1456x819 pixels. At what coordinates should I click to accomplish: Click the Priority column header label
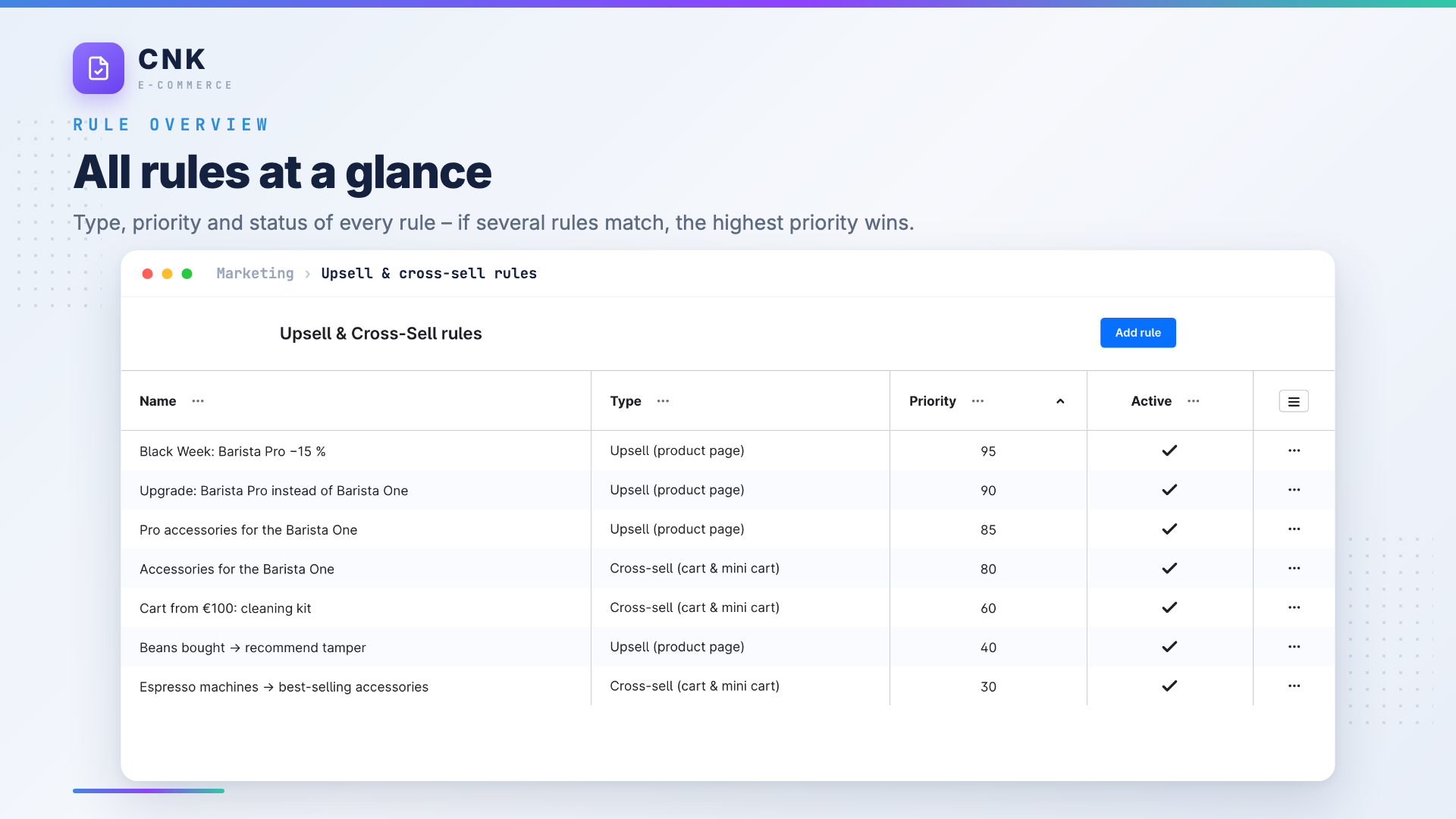(932, 401)
